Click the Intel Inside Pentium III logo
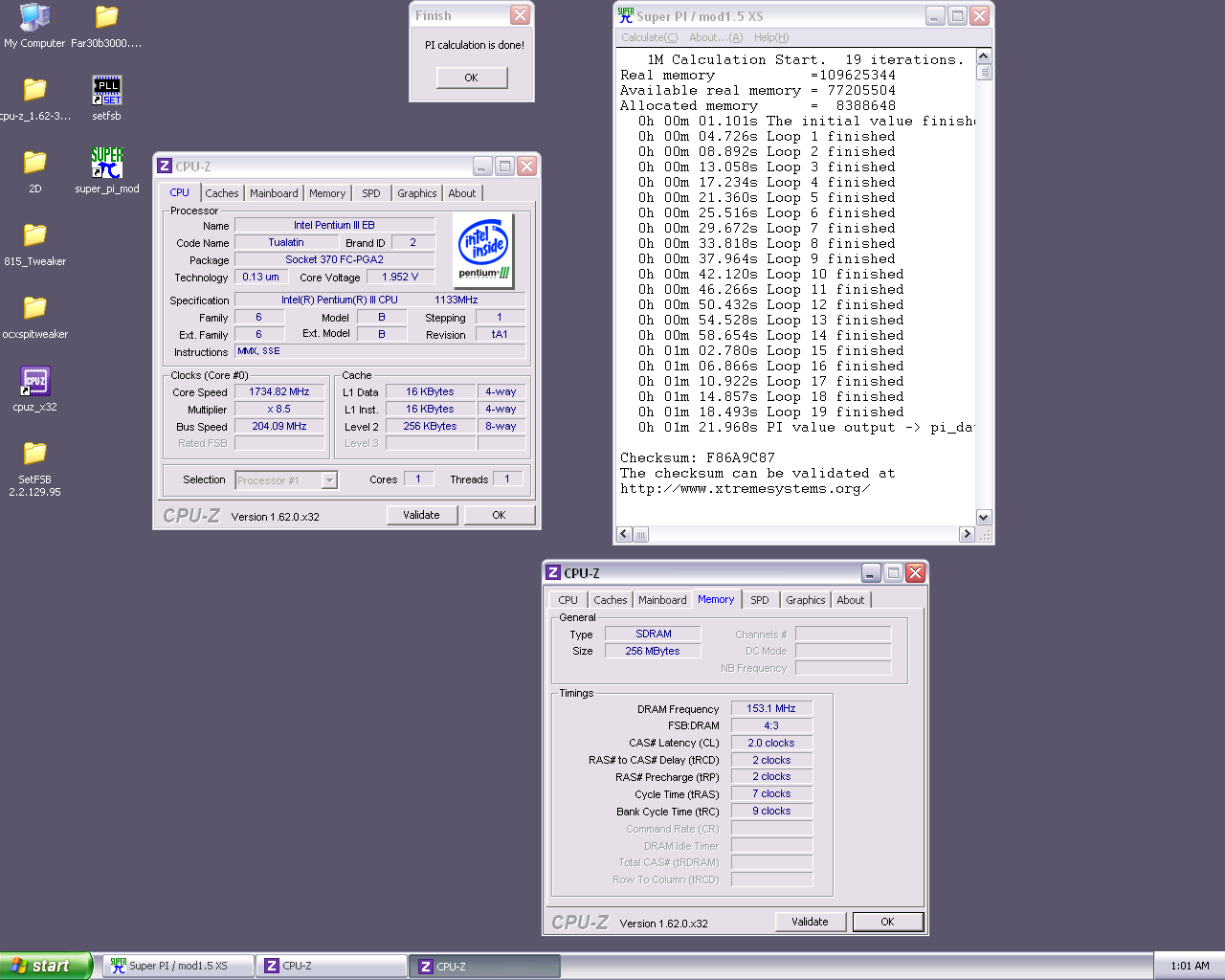 (484, 251)
